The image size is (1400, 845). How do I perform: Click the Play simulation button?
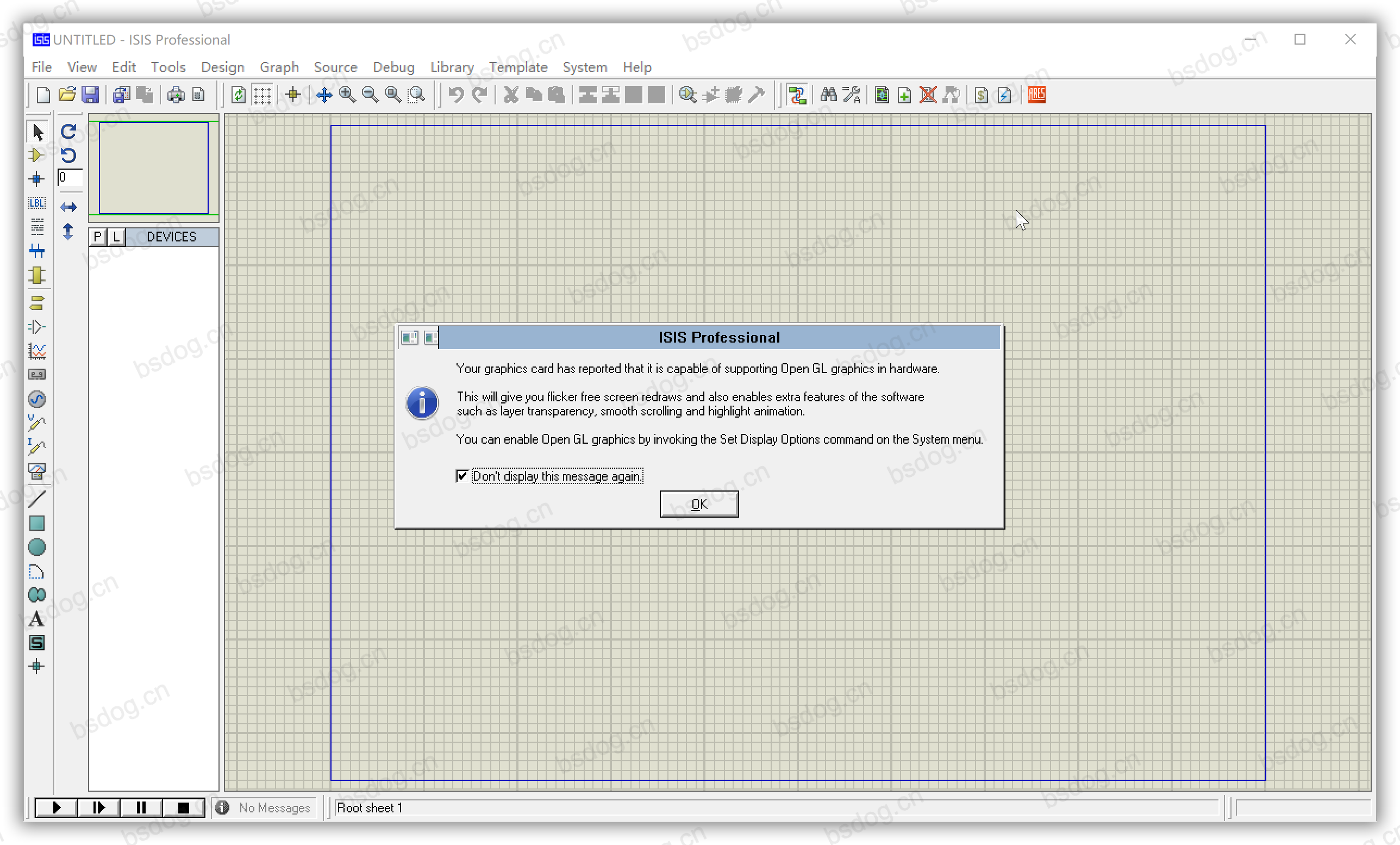57,807
